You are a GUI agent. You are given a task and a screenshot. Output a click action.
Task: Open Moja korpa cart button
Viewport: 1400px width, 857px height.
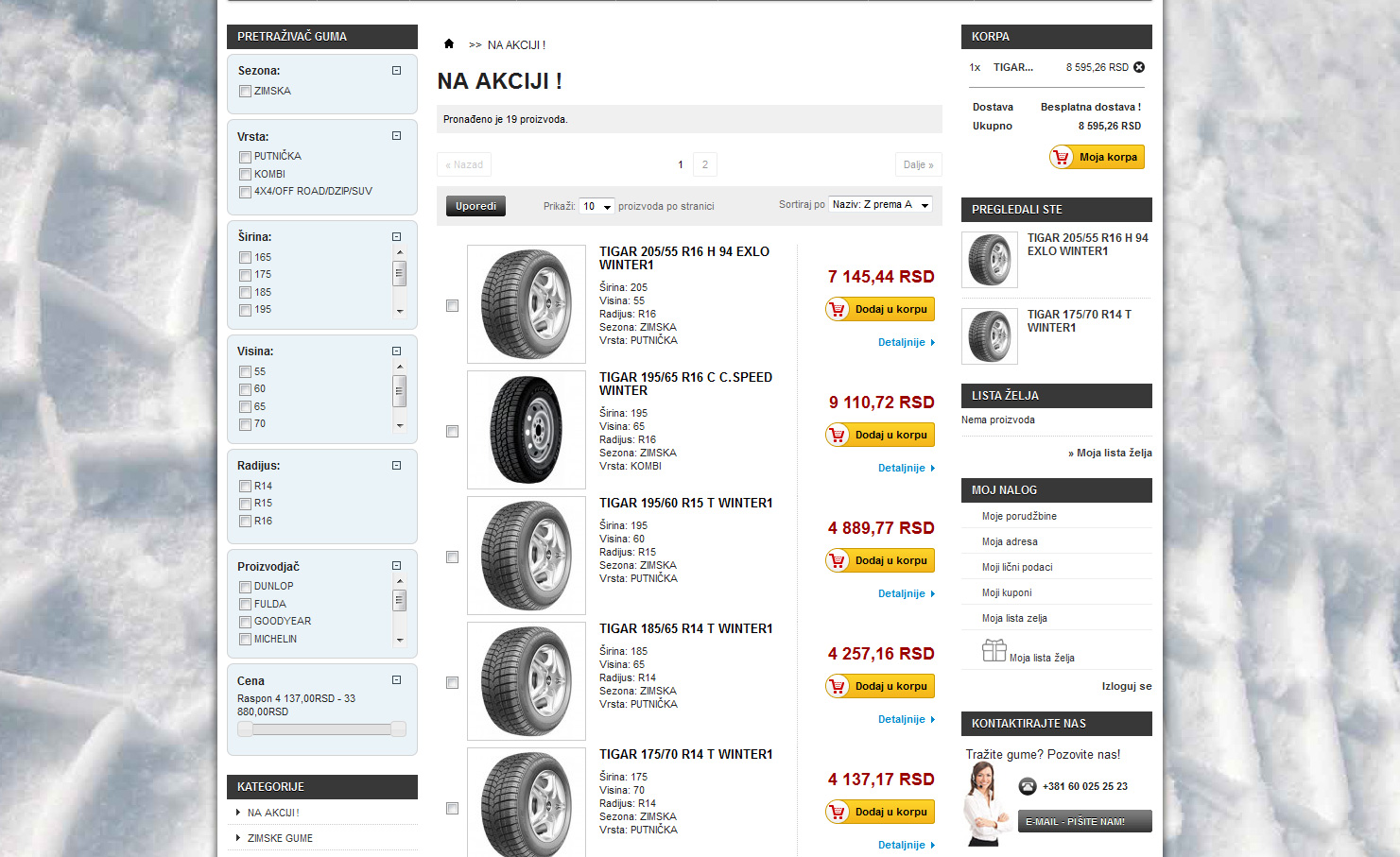1097,157
